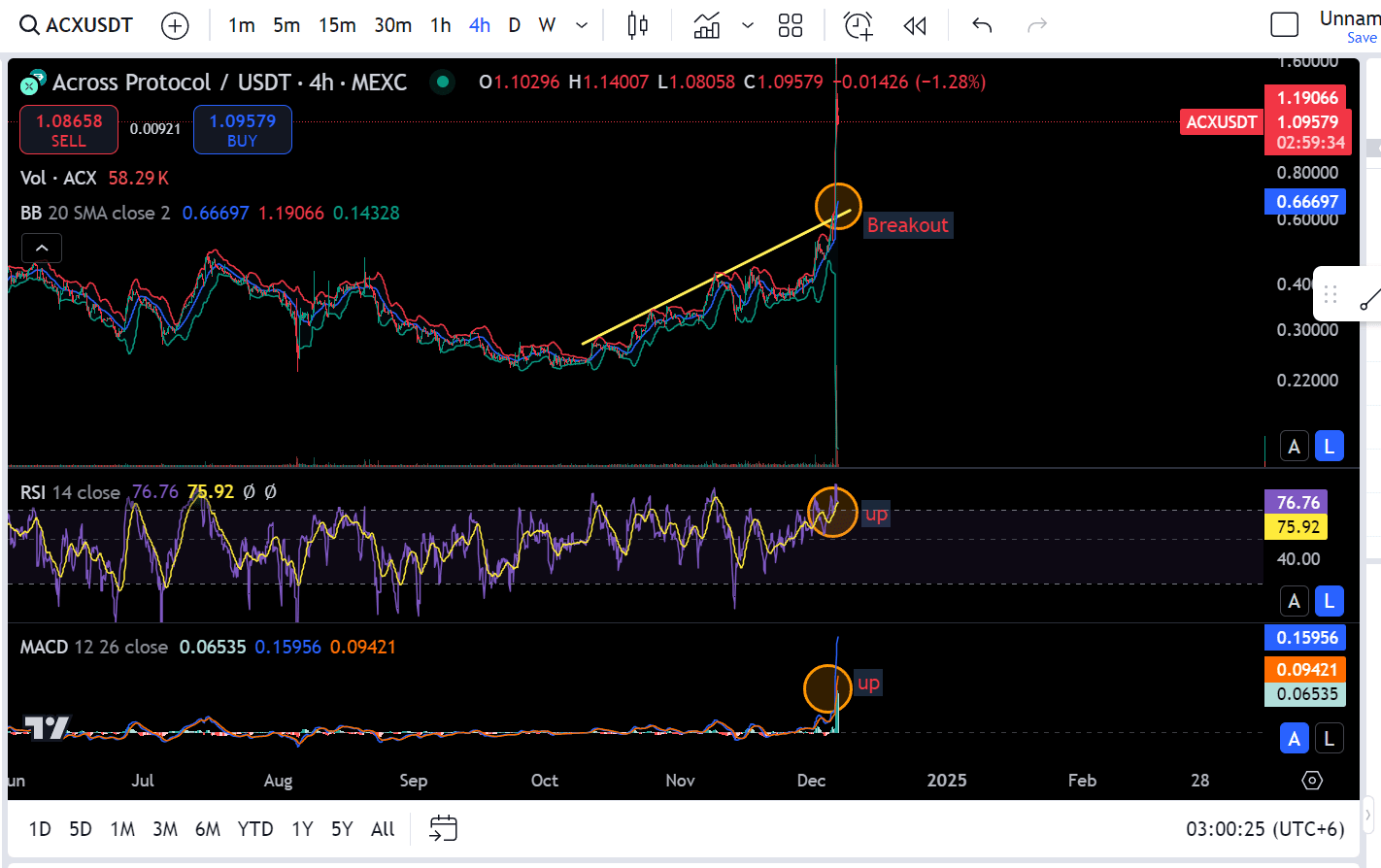Image resolution: width=1381 pixels, height=868 pixels.
Task: Click the Unnamed layout name
Action: tap(1349, 18)
